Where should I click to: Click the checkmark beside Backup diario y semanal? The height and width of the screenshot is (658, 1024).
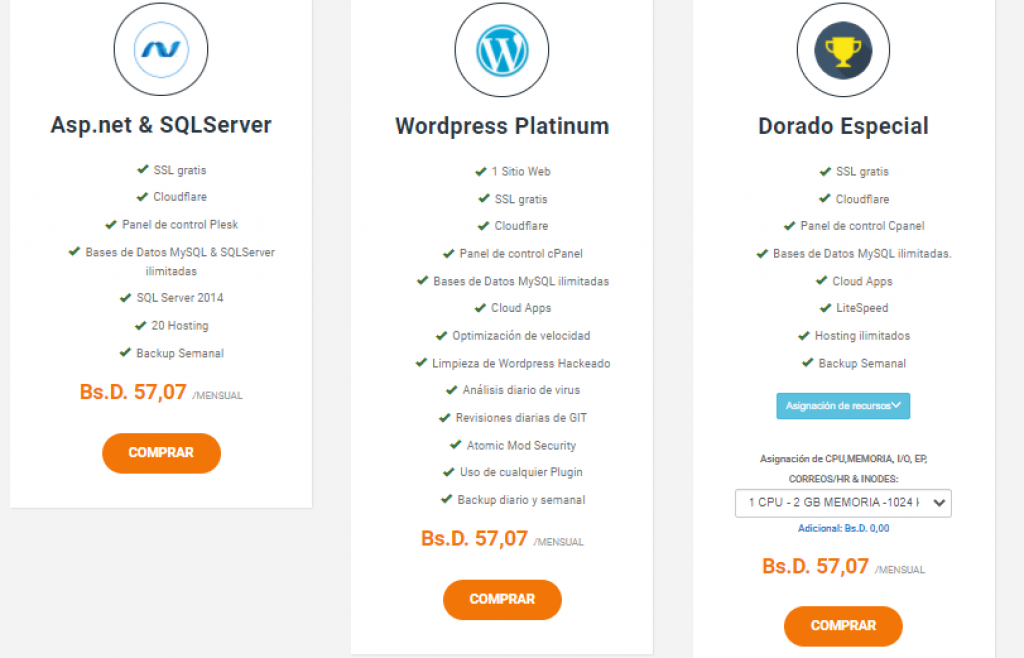pyautogui.click(x=447, y=499)
